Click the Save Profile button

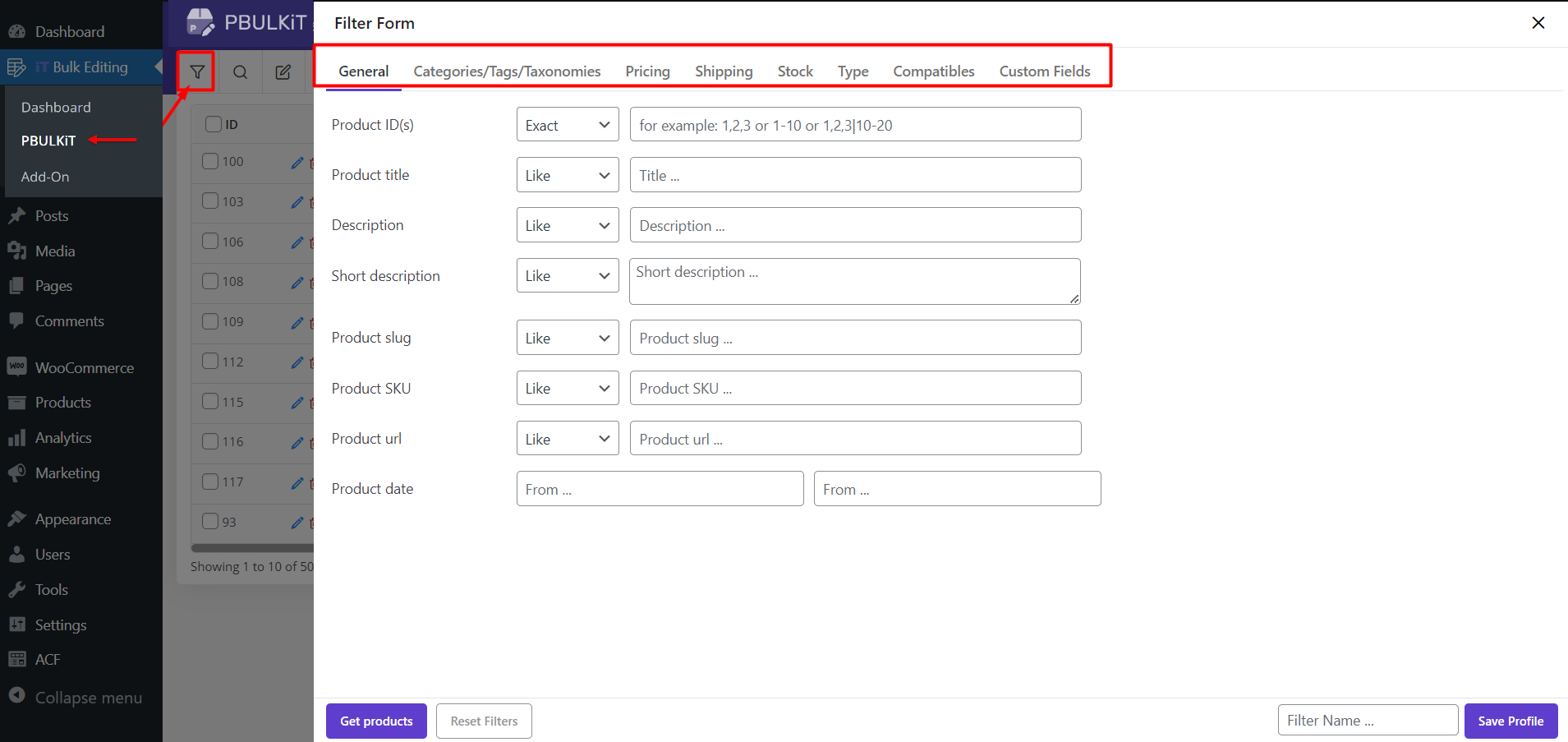1511,721
